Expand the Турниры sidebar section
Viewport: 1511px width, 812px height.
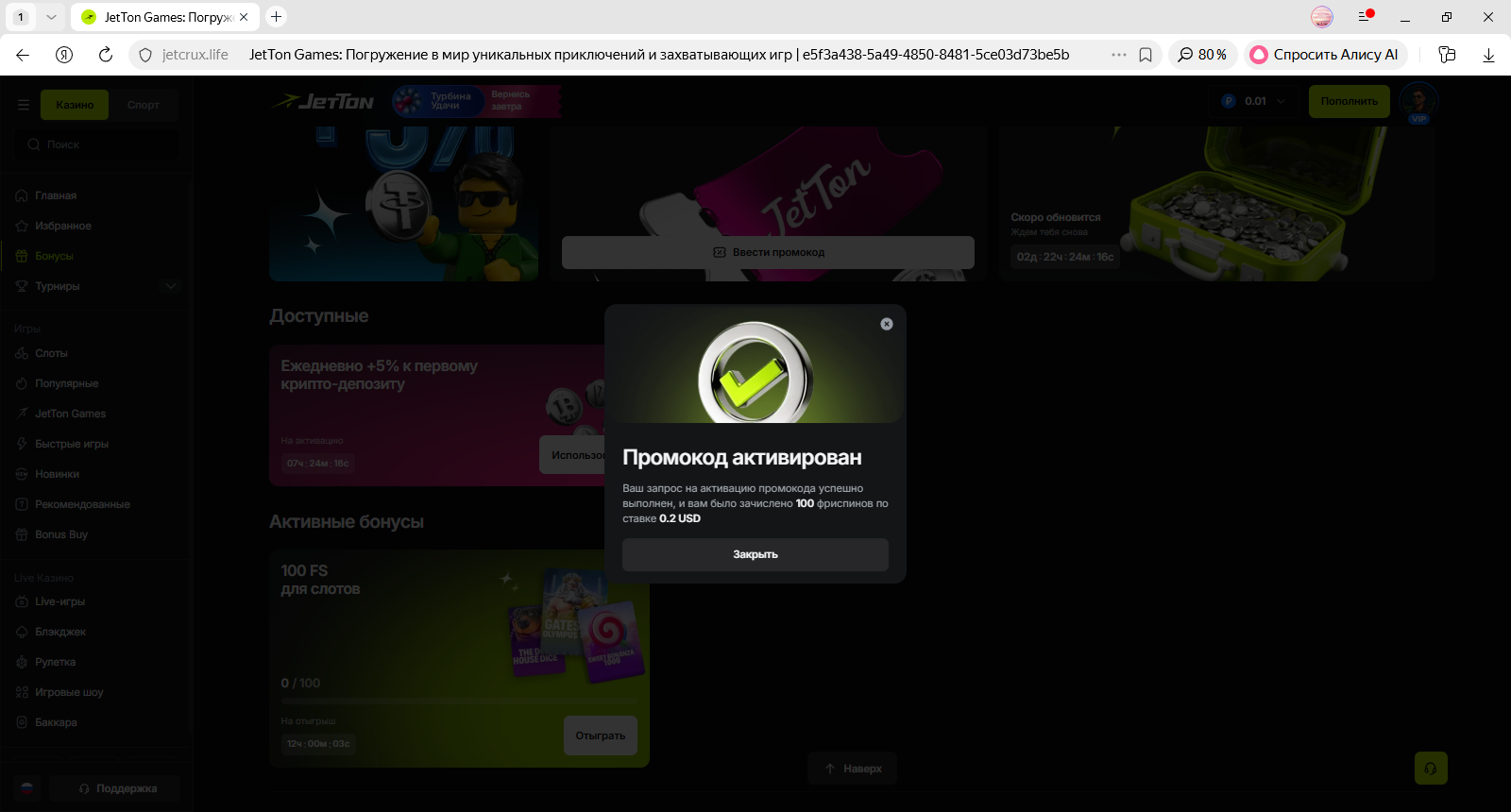pos(171,286)
